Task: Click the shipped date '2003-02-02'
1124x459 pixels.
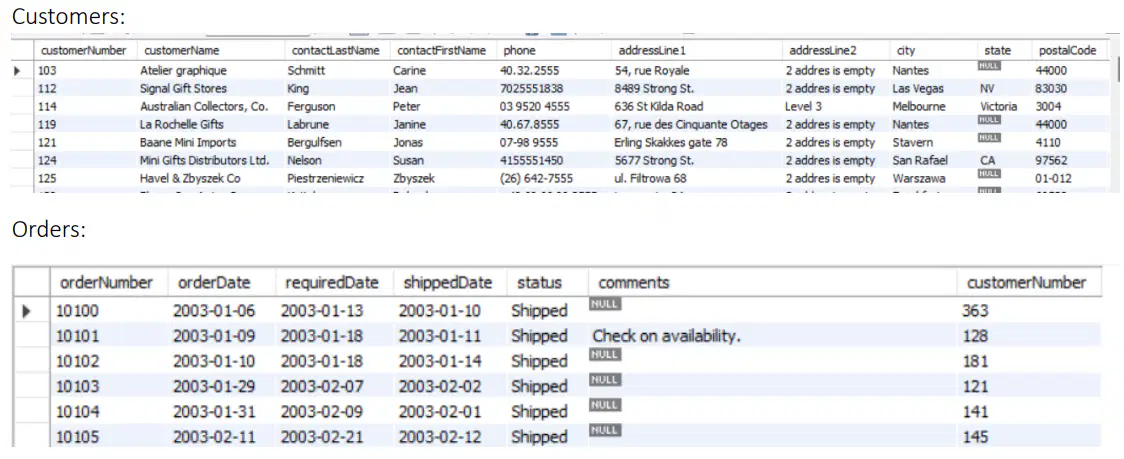Action: (439, 387)
